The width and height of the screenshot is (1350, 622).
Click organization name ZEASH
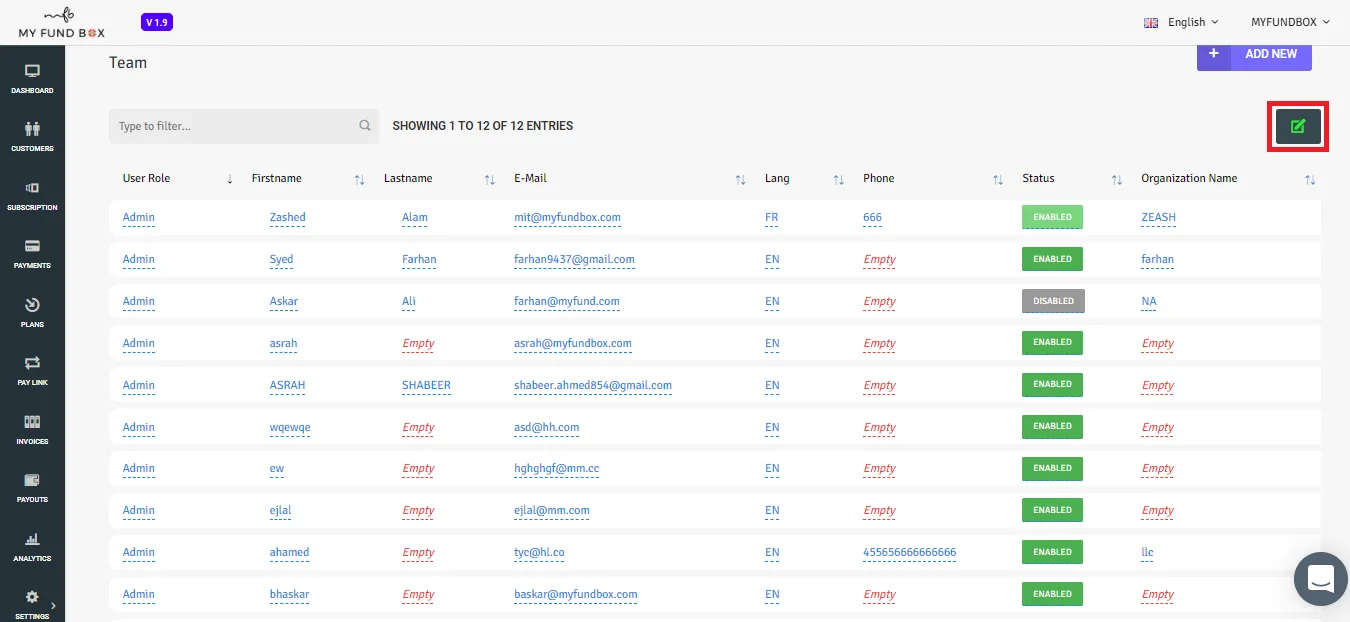click(x=1158, y=217)
